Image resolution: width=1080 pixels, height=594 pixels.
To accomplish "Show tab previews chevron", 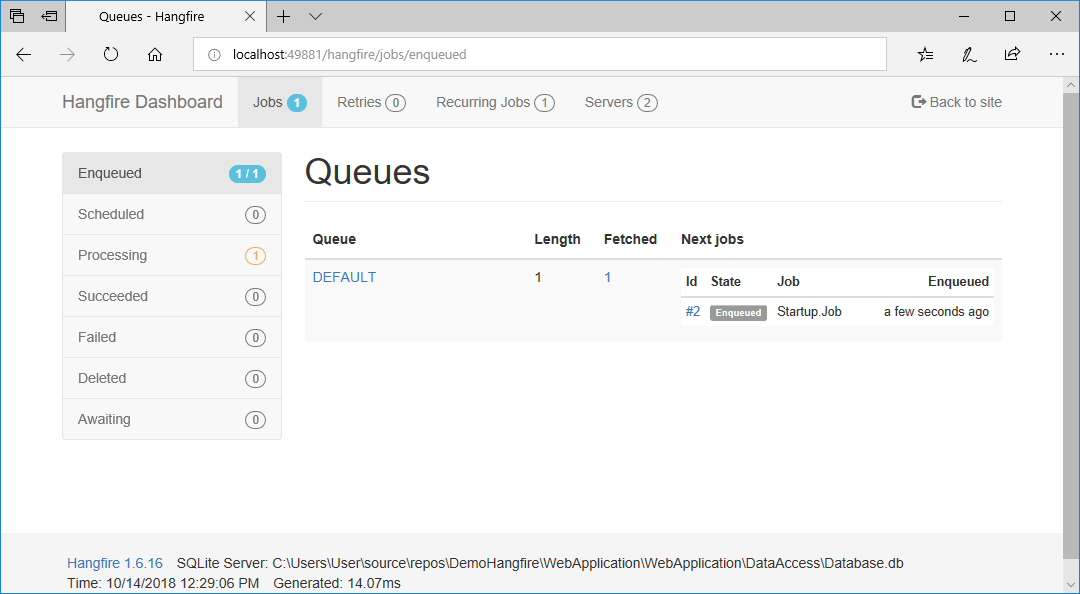I will tap(315, 17).
